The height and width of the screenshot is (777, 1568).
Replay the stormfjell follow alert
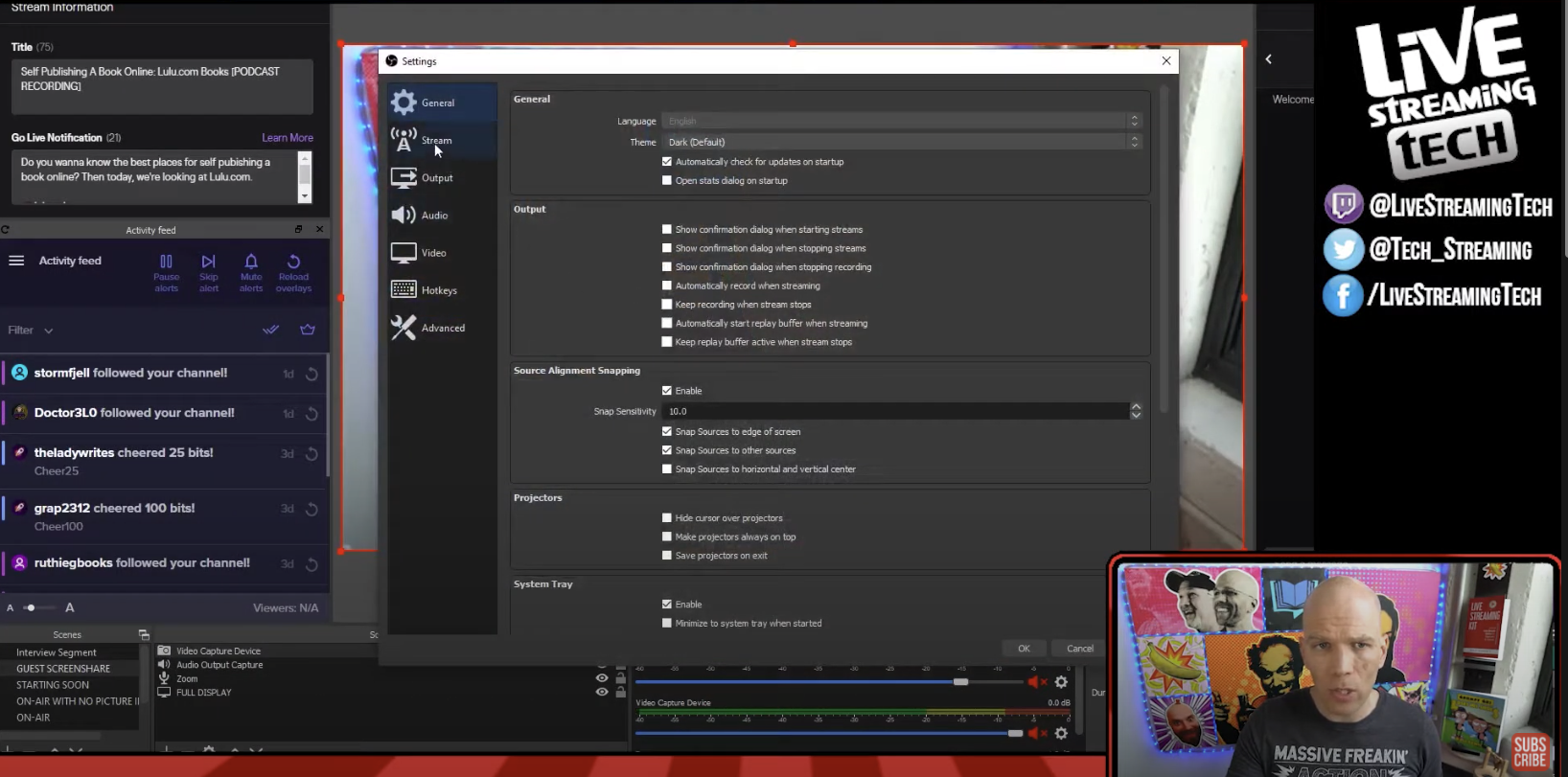pyautogui.click(x=311, y=375)
